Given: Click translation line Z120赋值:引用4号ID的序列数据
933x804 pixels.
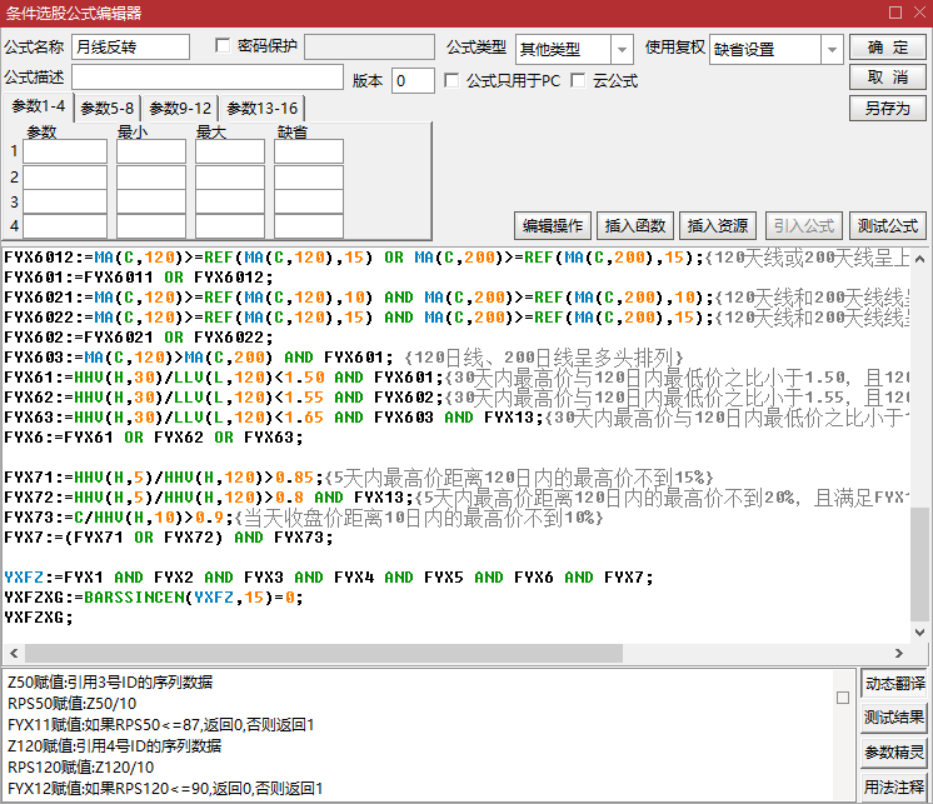Looking at the screenshot, I should tap(114, 746).
